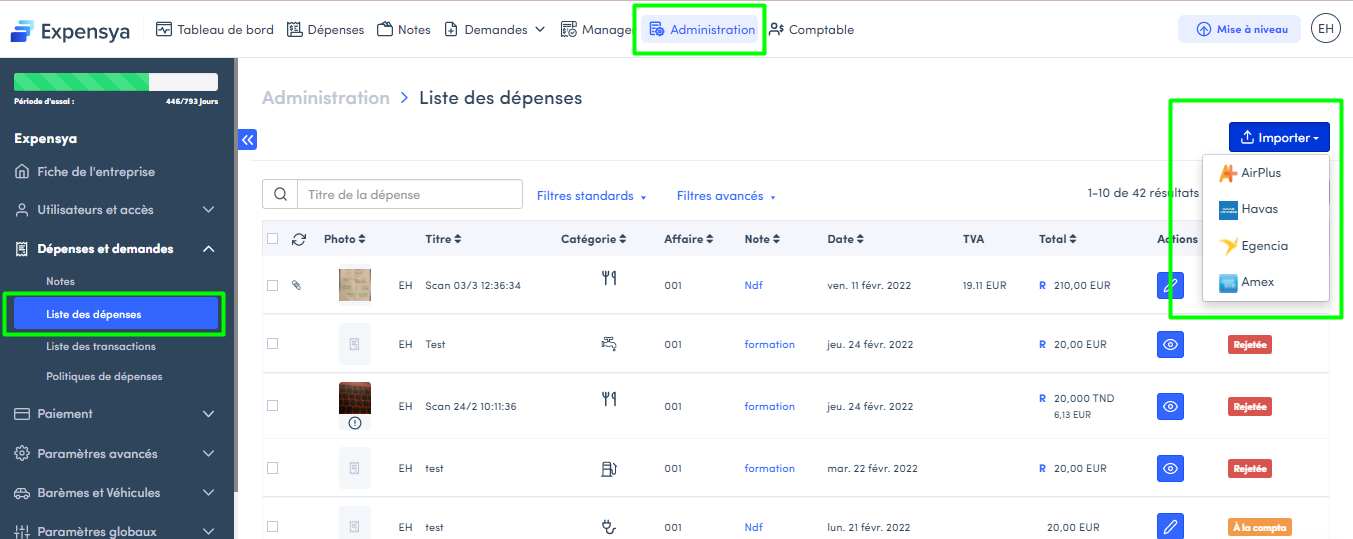
Task: Click the Paramètres avancés gear icon
Action: pos(22,454)
